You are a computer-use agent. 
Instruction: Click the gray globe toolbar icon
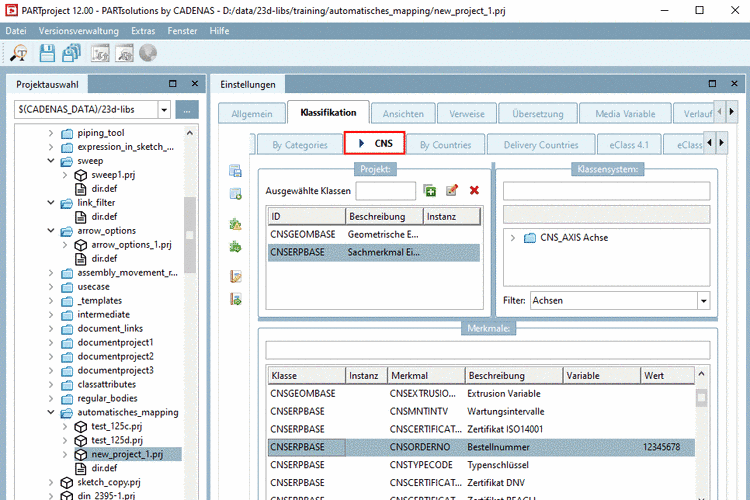click(x=148, y=53)
